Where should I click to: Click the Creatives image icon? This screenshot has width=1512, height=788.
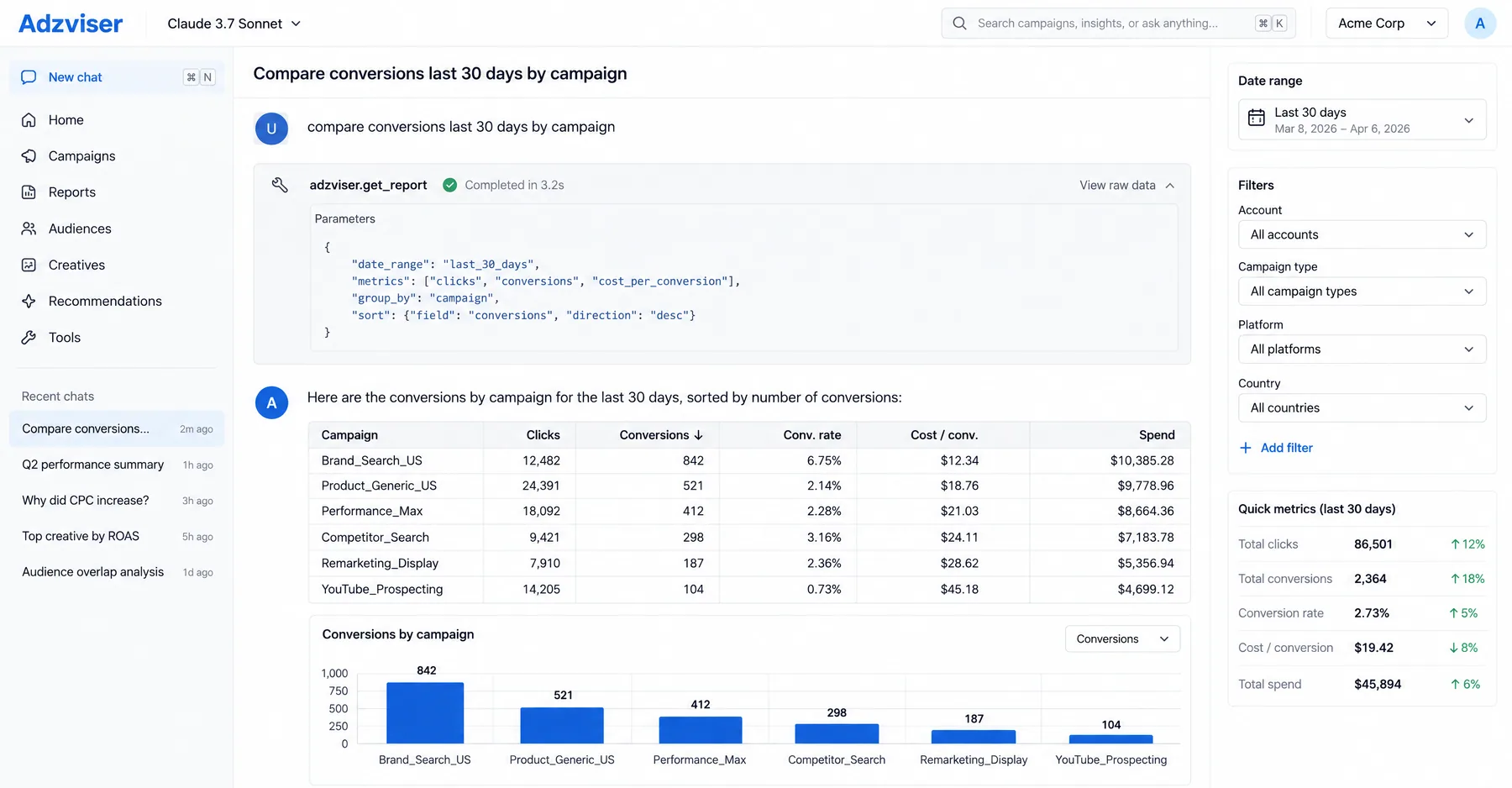click(29, 265)
